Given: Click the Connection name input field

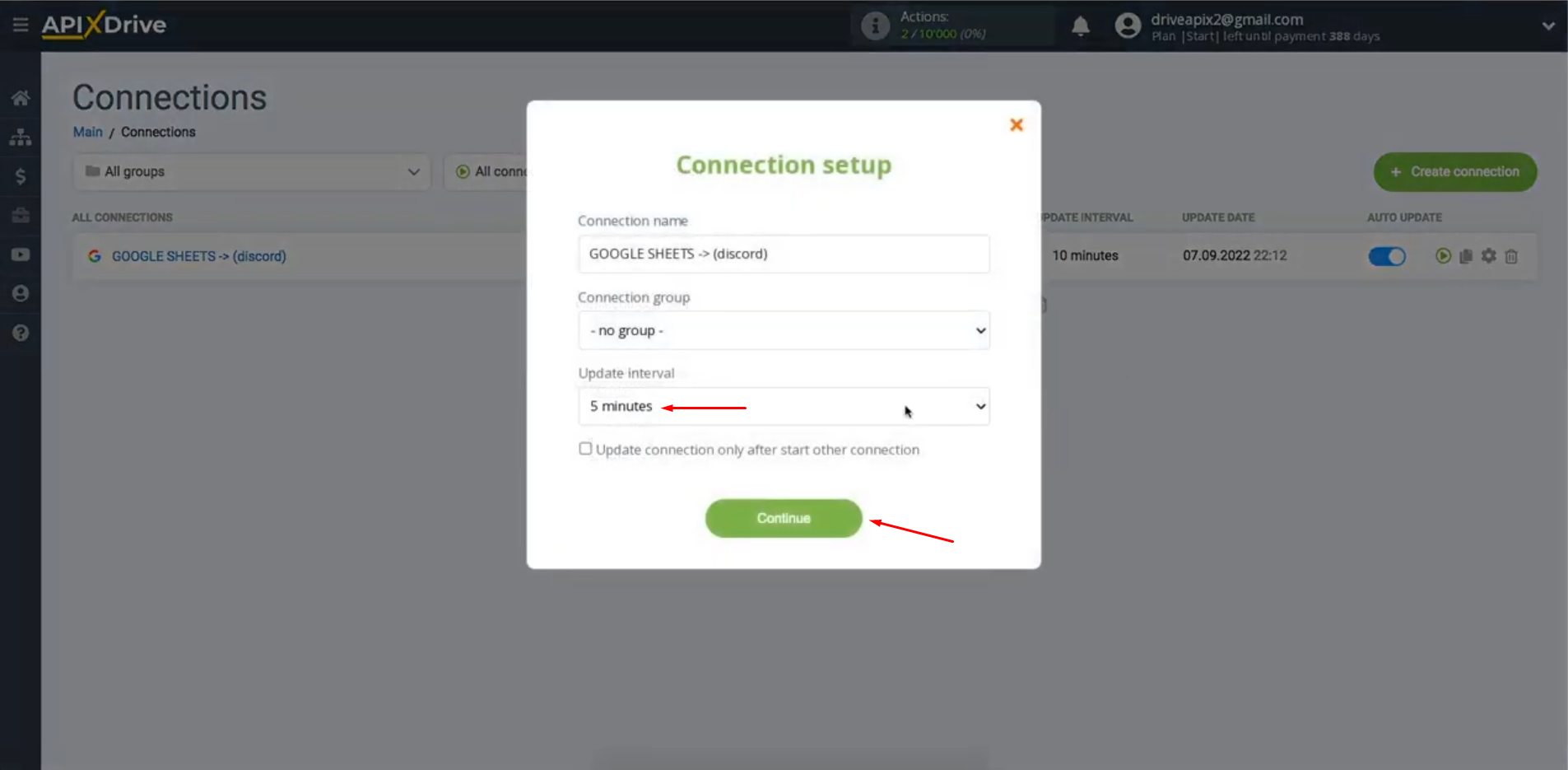Looking at the screenshot, I should tap(783, 254).
